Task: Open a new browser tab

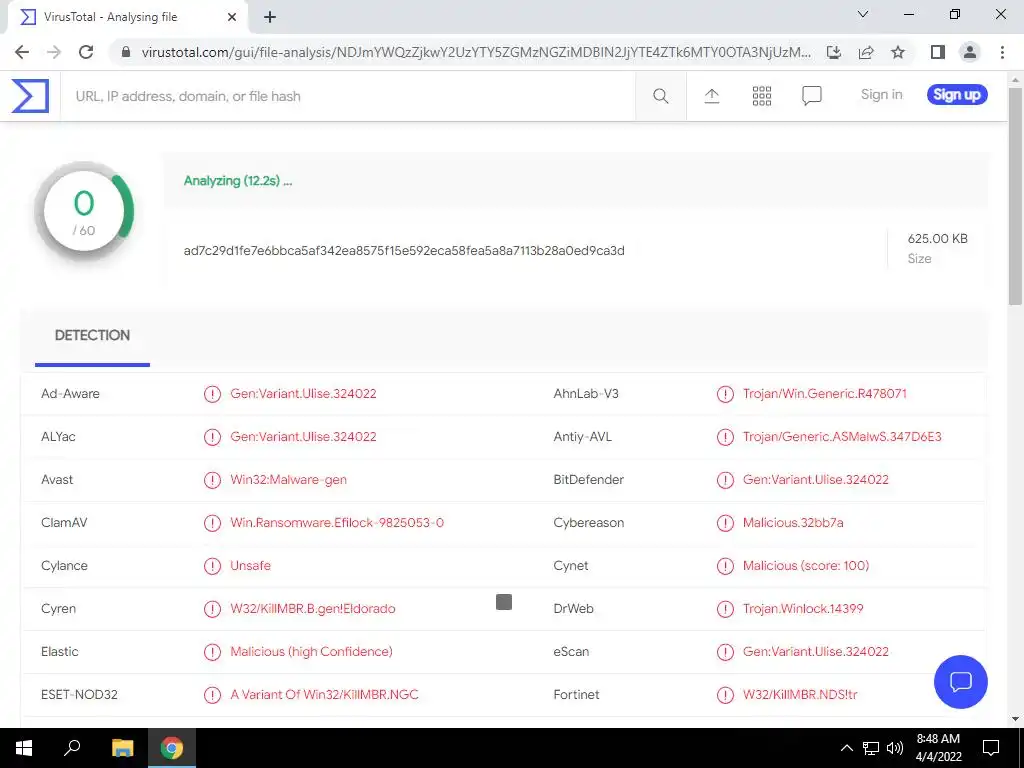Action: [x=270, y=17]
